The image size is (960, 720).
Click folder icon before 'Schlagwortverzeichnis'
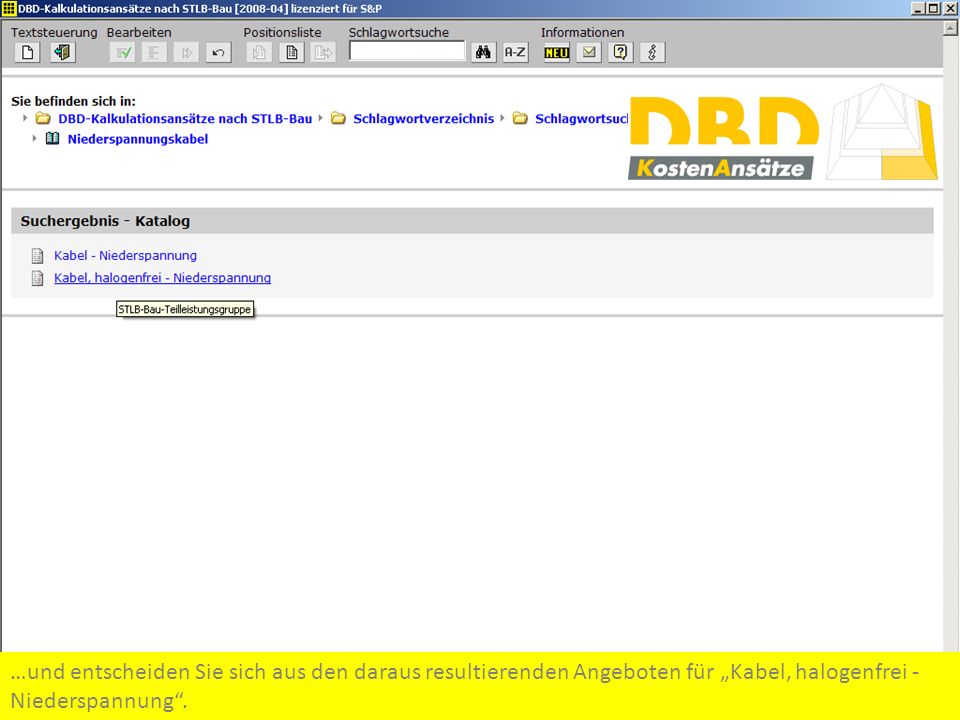pyautogui.click(x=338, y=118)
